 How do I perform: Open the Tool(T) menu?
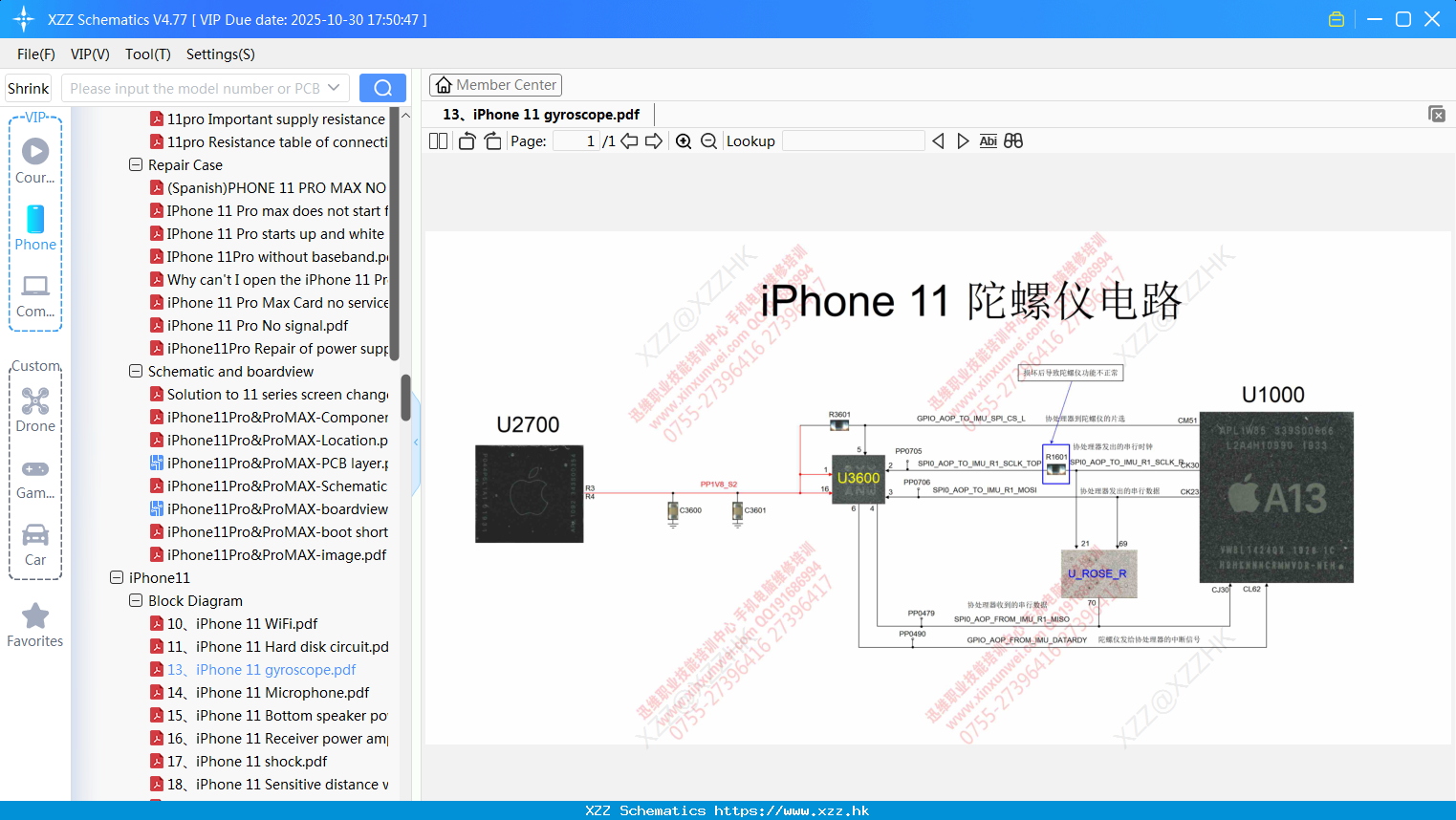148,54
